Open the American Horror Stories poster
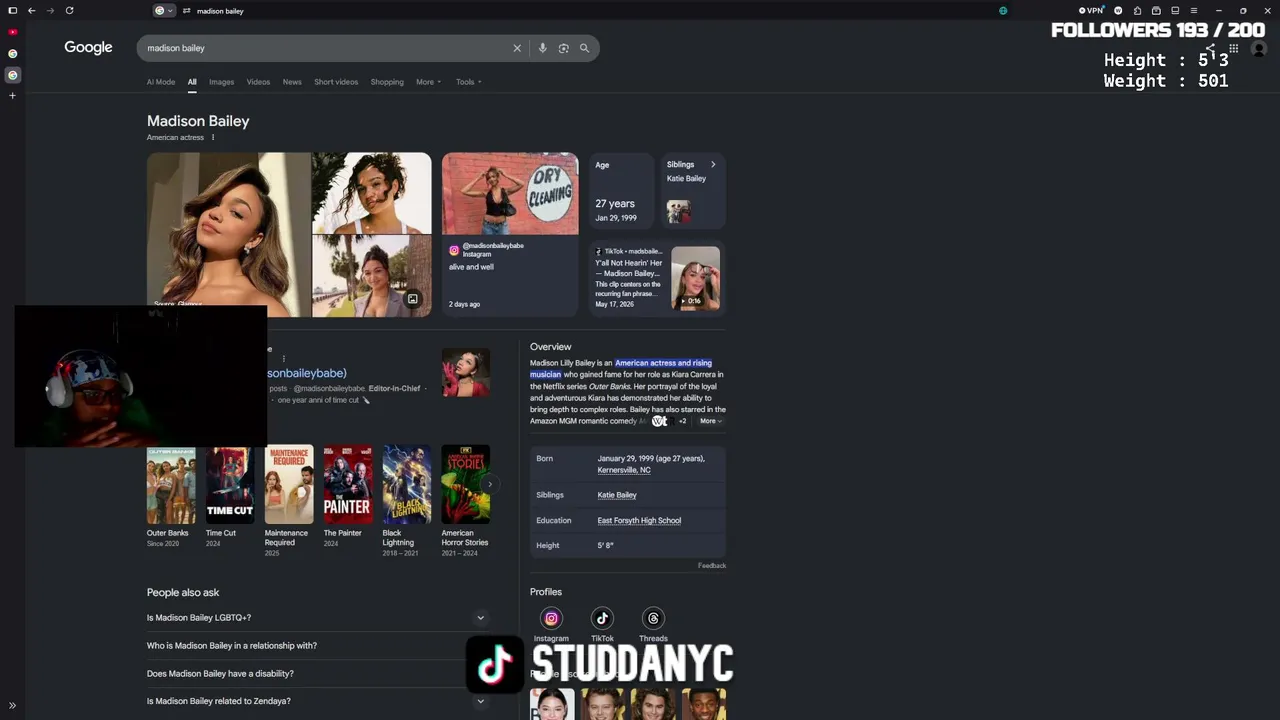1280x720 pixels. (466, 484)
